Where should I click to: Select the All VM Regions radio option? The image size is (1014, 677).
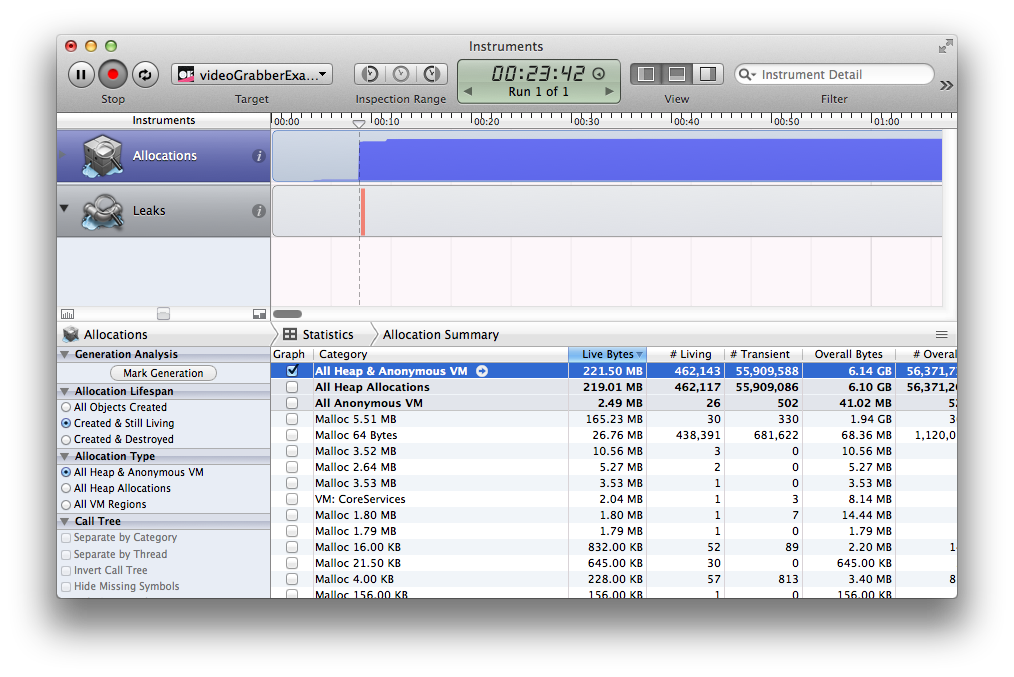tap(66, 505)
